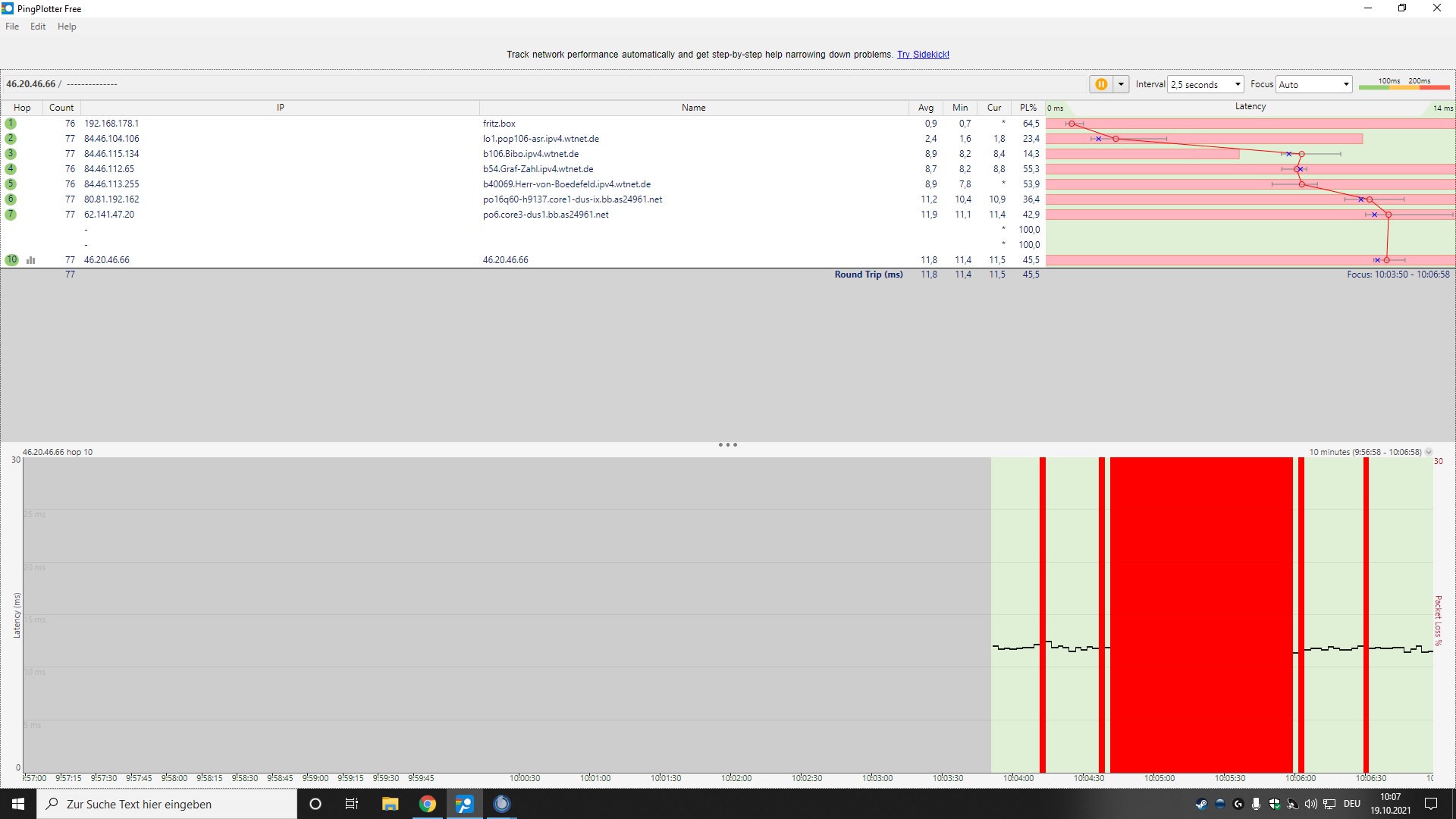
Task: Open the dropdown arrow beside the pause button
Action: click(x=1121, y=84)
